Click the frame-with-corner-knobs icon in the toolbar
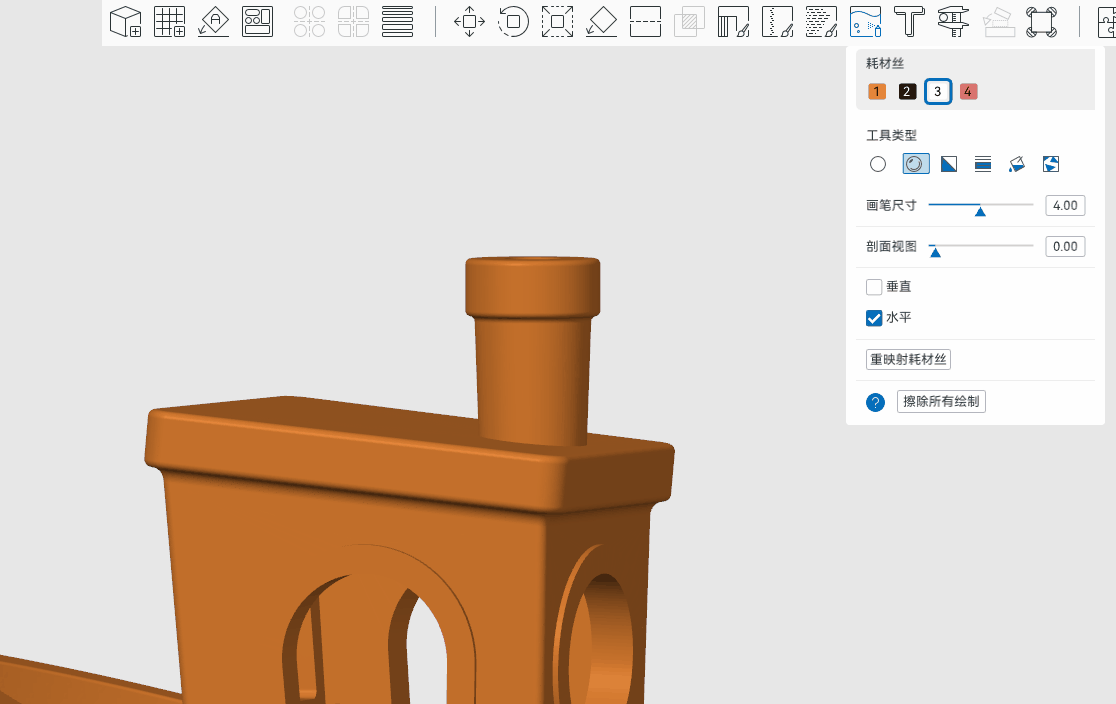 1041,21
